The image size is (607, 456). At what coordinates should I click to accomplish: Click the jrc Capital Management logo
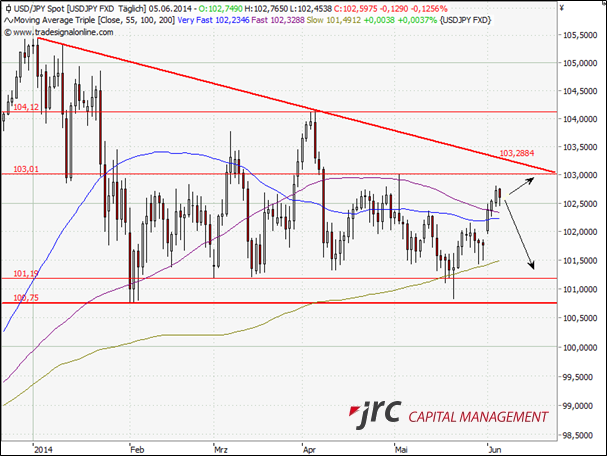[x=447, y=416]
